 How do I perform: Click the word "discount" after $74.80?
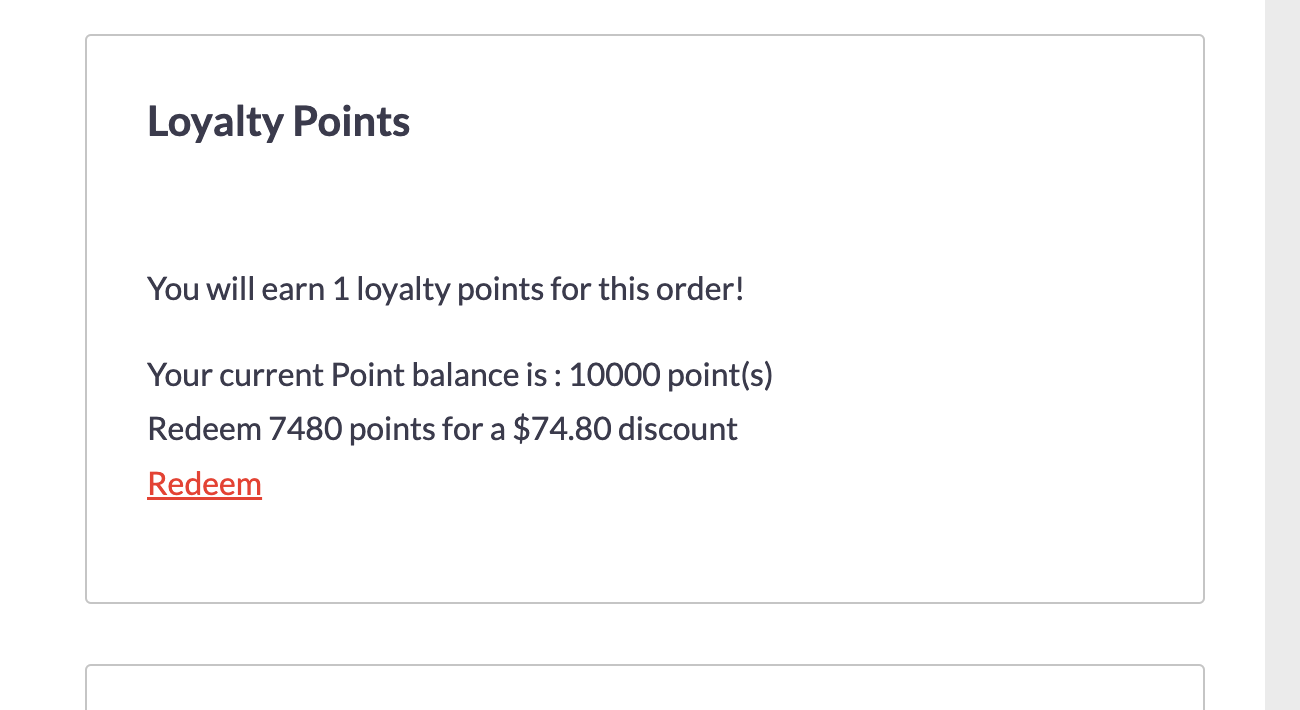click(x=678, y=429)
